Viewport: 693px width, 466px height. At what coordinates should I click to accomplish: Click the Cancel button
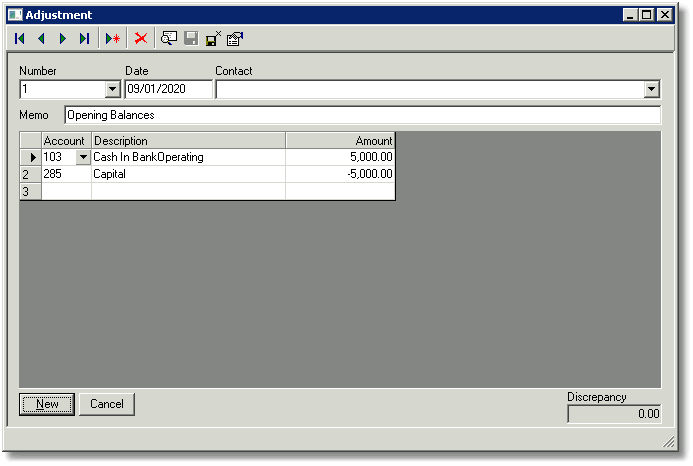(107, 404)
